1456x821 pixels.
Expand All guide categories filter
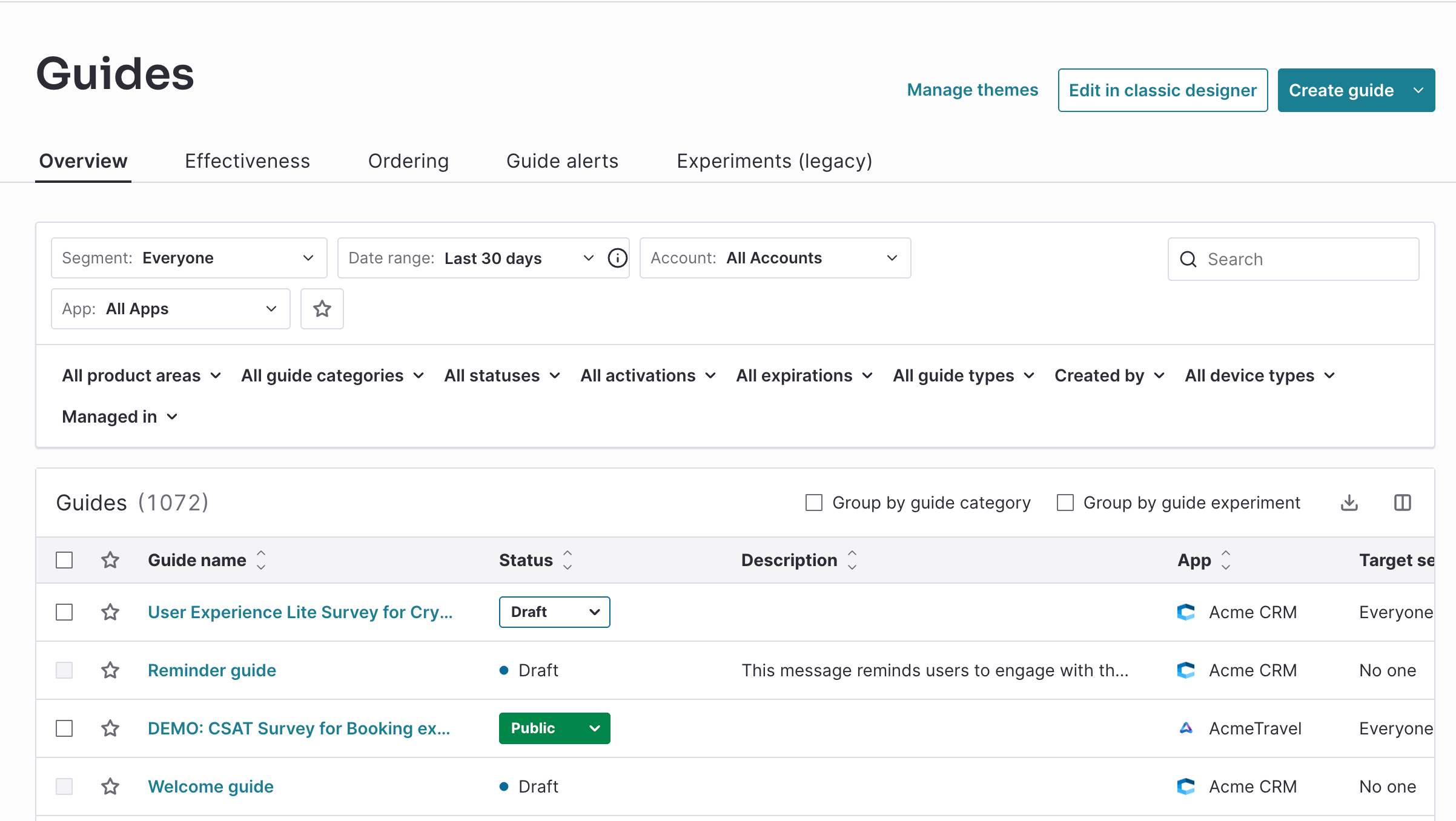tap(333, 375)
